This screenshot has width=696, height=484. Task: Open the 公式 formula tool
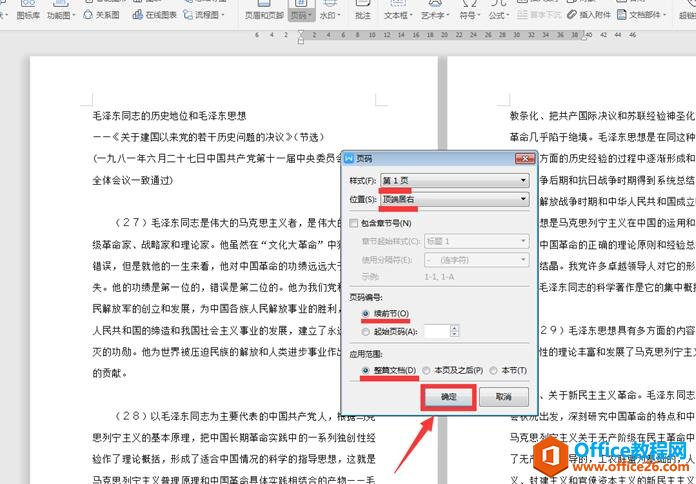click(498, 16)
